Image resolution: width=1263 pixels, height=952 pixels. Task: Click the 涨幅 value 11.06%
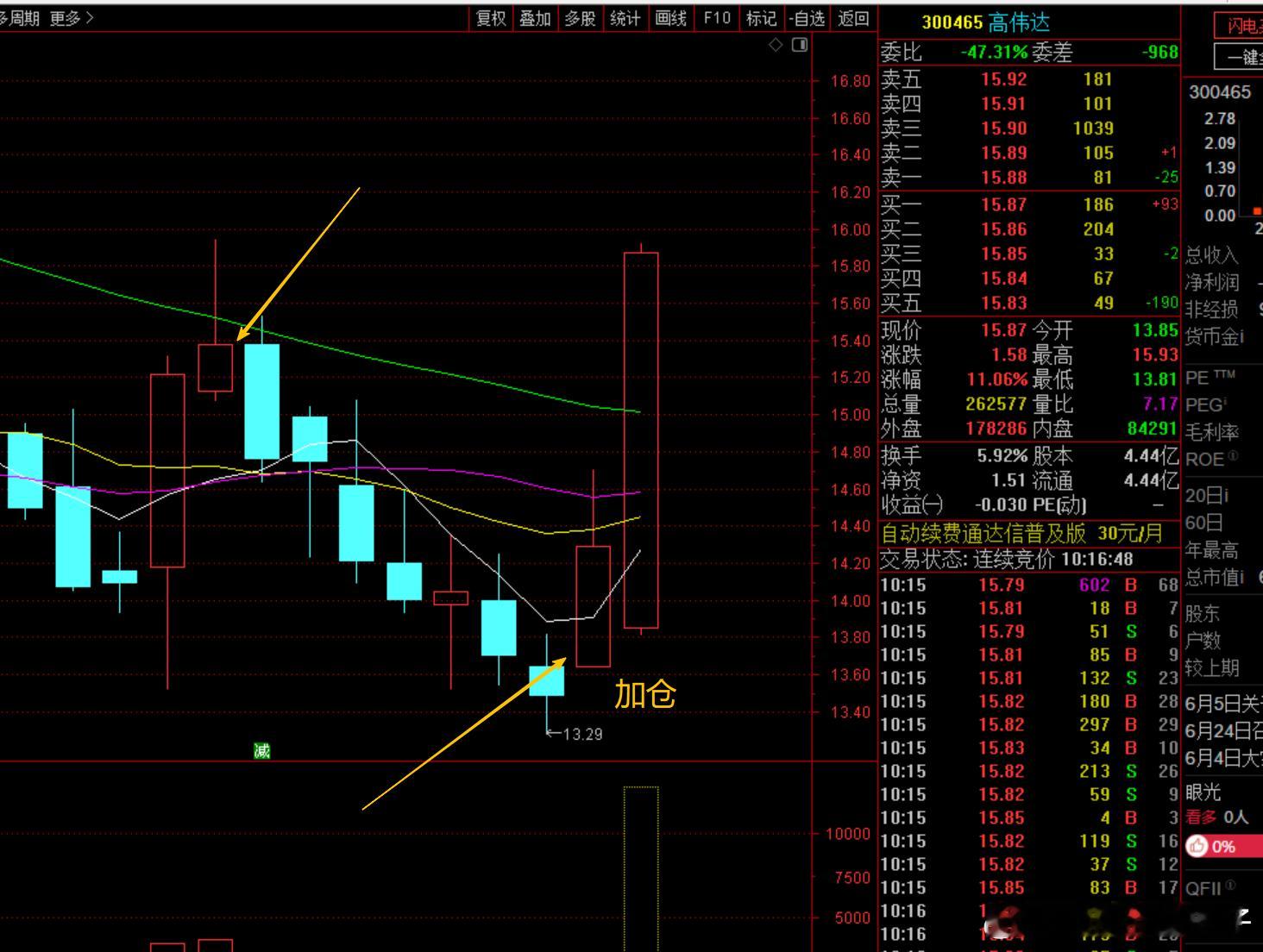(x=996, y=379)
